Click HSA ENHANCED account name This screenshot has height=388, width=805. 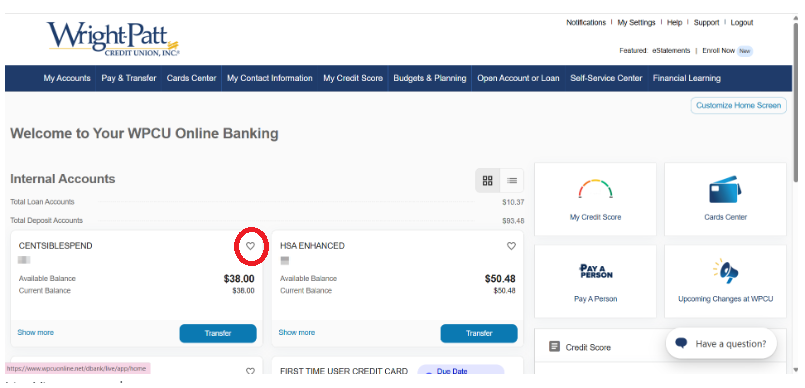pyautogui.click(x=312, y=246)
